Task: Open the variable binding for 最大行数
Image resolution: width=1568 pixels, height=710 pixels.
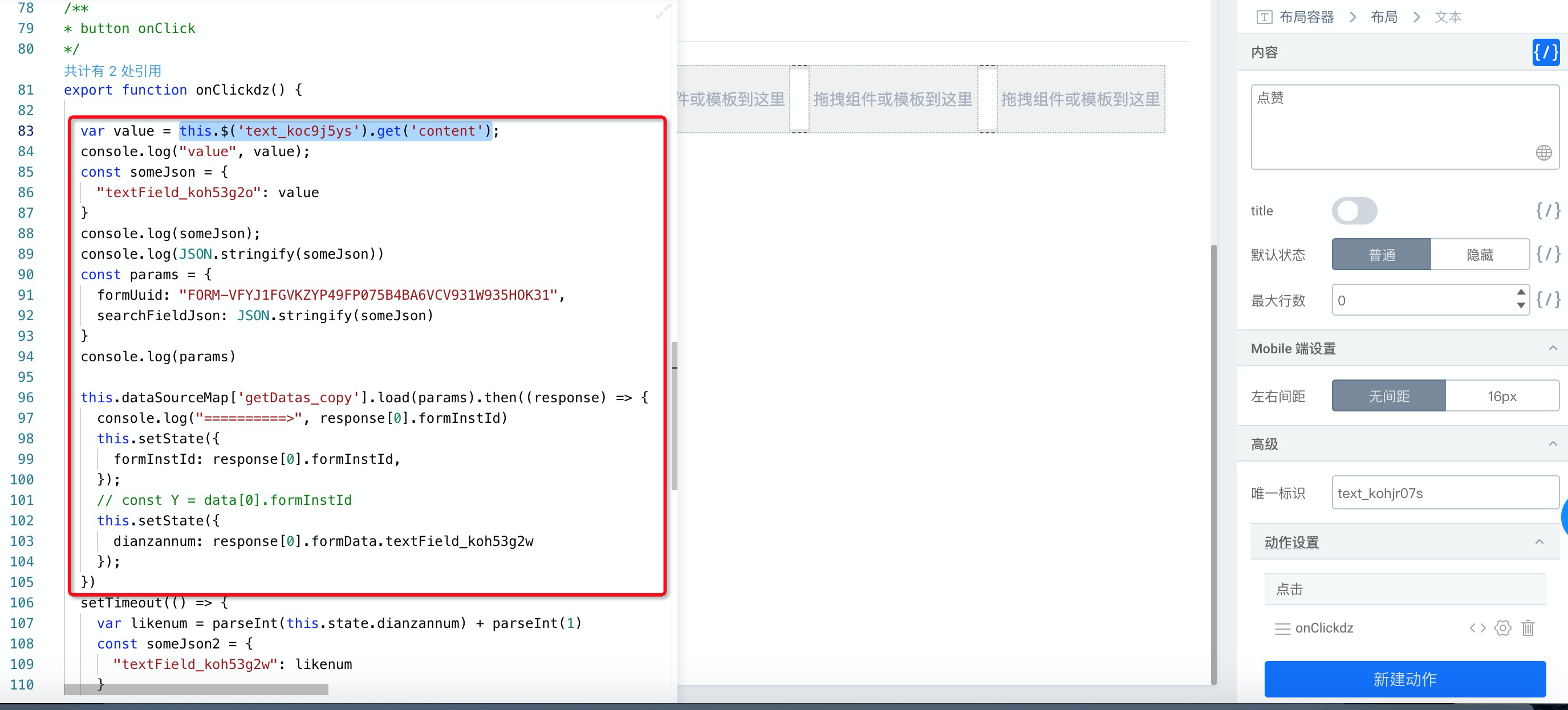Action: pos(1547,300)
